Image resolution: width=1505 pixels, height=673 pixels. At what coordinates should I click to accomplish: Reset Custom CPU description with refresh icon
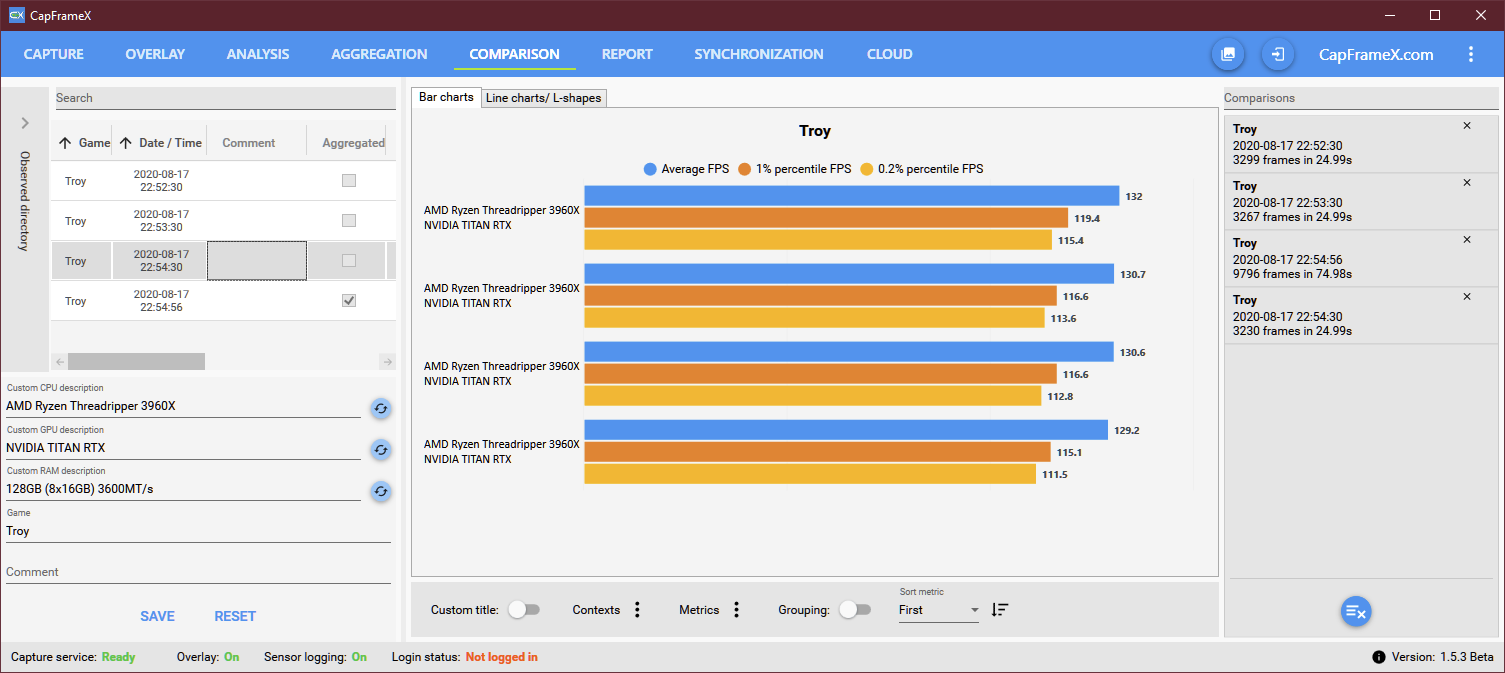(381, 408)
